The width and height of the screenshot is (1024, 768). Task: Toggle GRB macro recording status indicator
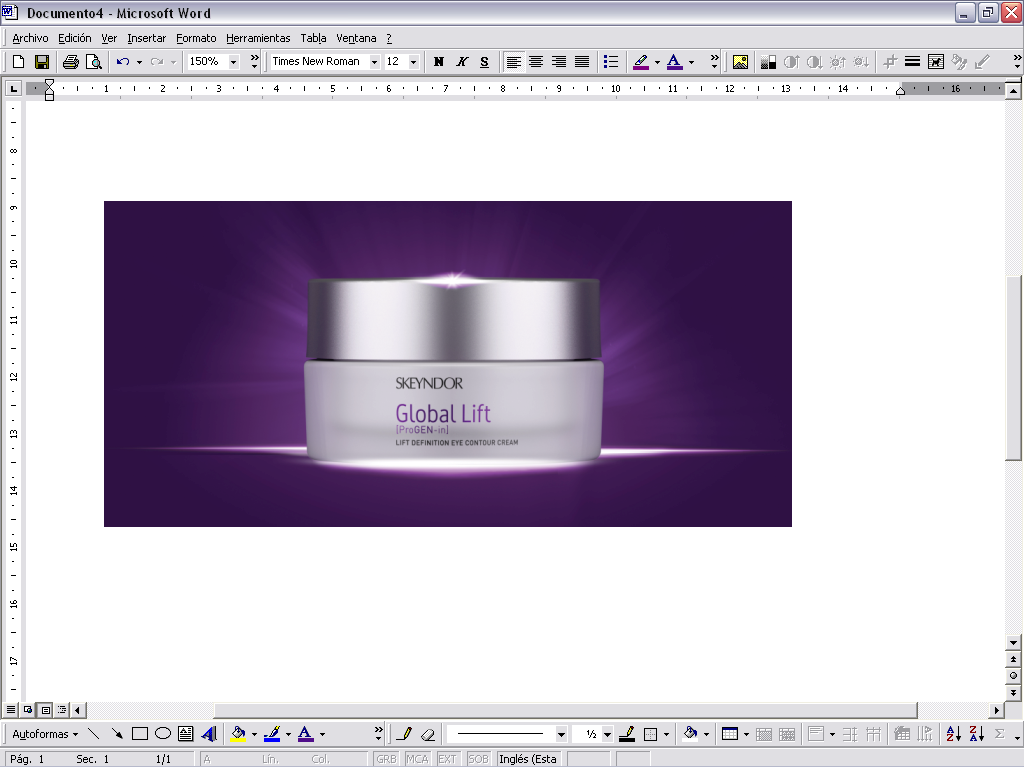click(386, 759)
